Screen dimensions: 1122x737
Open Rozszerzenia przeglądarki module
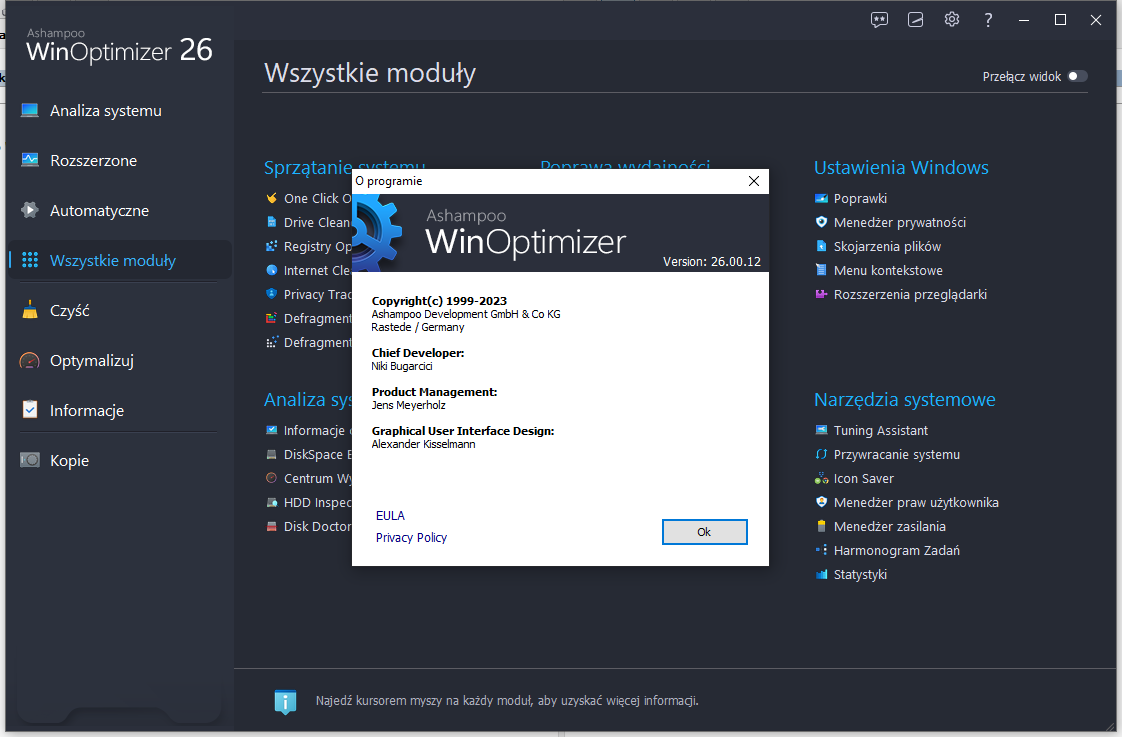910,295
